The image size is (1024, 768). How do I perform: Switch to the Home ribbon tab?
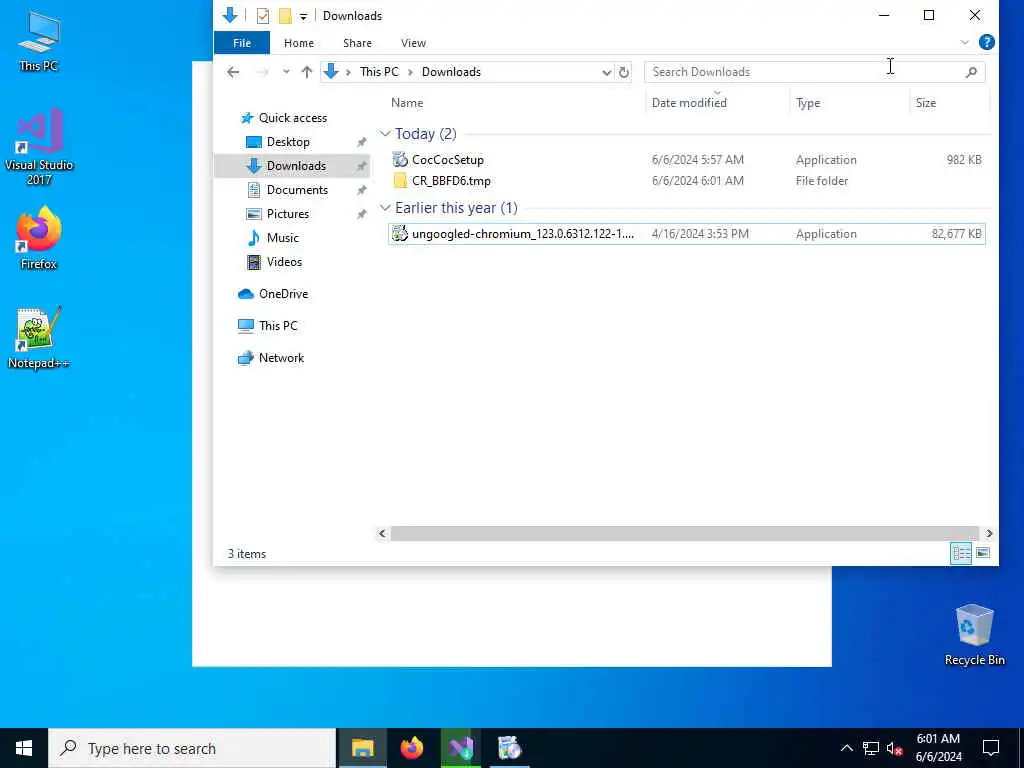point(299,43)
